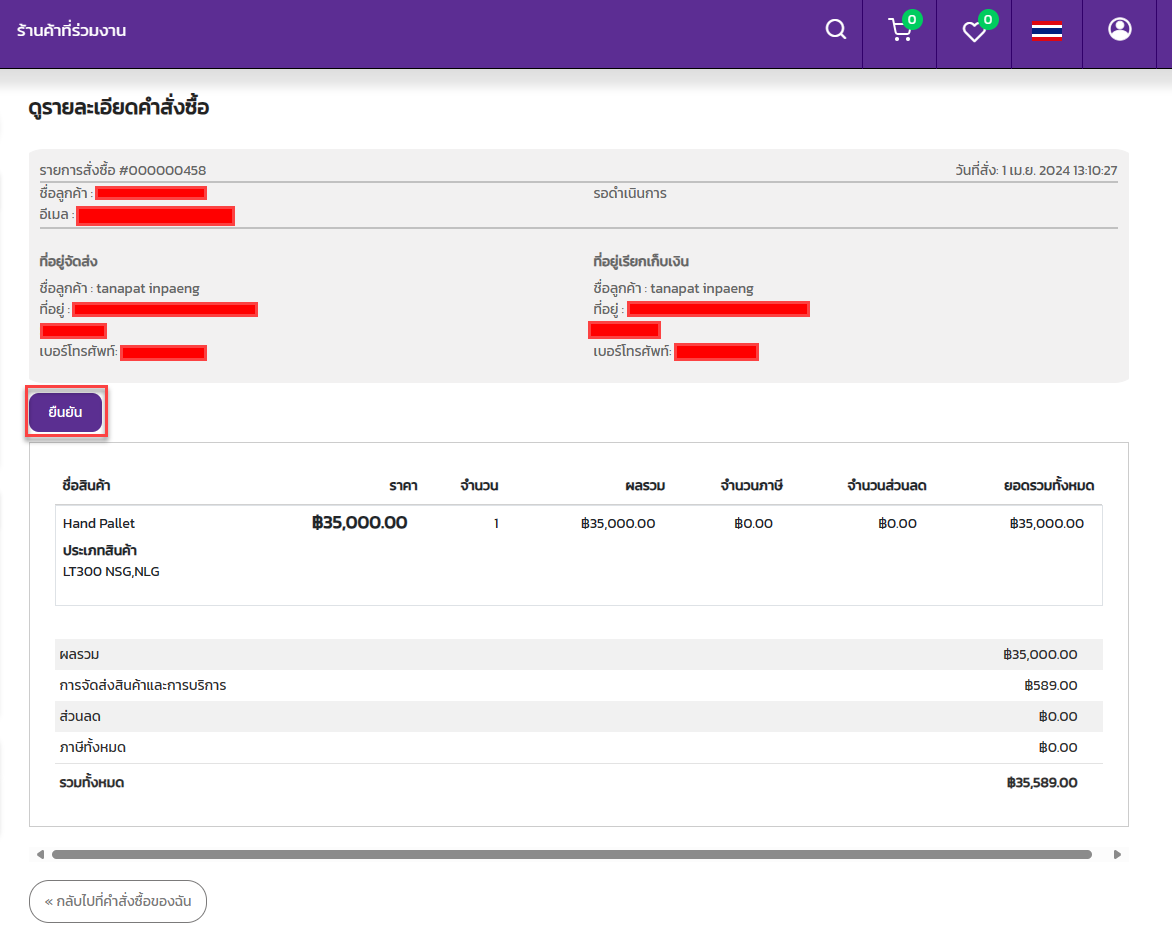1172x934 pixels.
Task: Open the wishlist heart icon
Action: [x=974, y=31]
